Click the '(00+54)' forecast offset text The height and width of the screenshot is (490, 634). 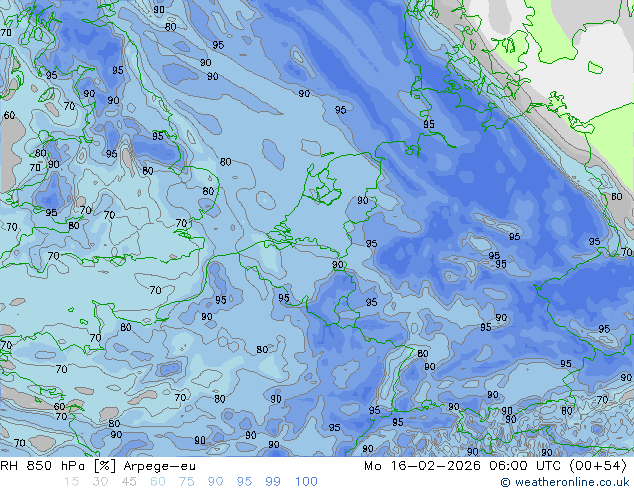598,466
